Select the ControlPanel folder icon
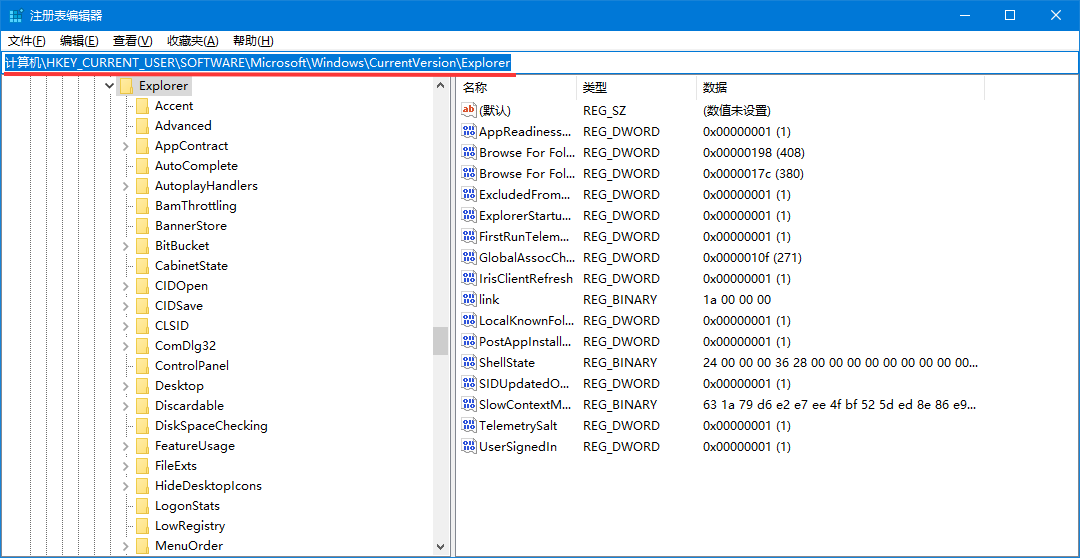 [x=143, y=366]
